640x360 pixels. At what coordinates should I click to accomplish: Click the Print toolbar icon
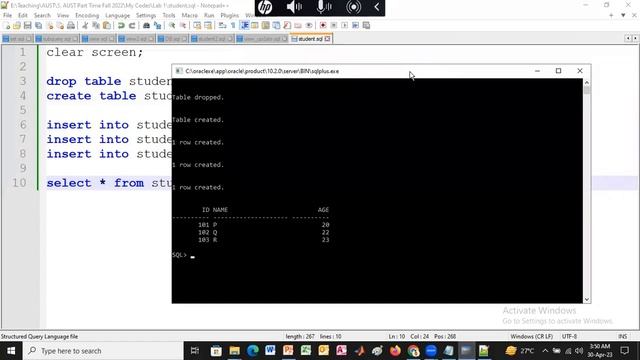tap(71, 25)
